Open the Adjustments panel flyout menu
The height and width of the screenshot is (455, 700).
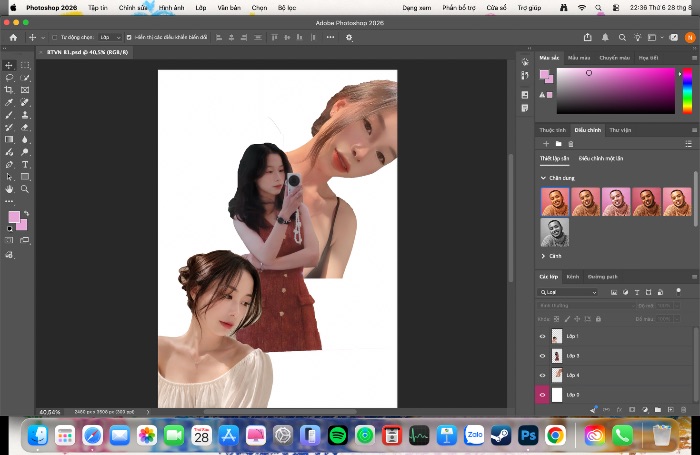694,130
